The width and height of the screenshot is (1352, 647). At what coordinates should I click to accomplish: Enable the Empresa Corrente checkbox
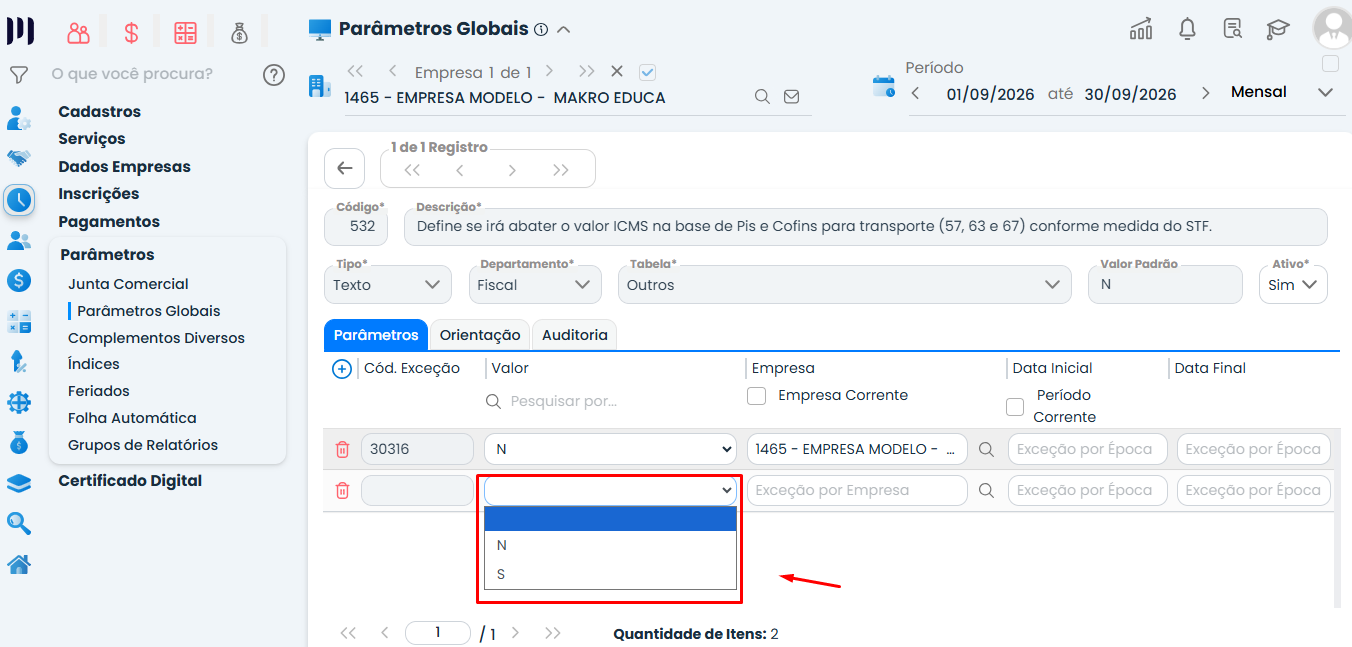tap(757, 396)
